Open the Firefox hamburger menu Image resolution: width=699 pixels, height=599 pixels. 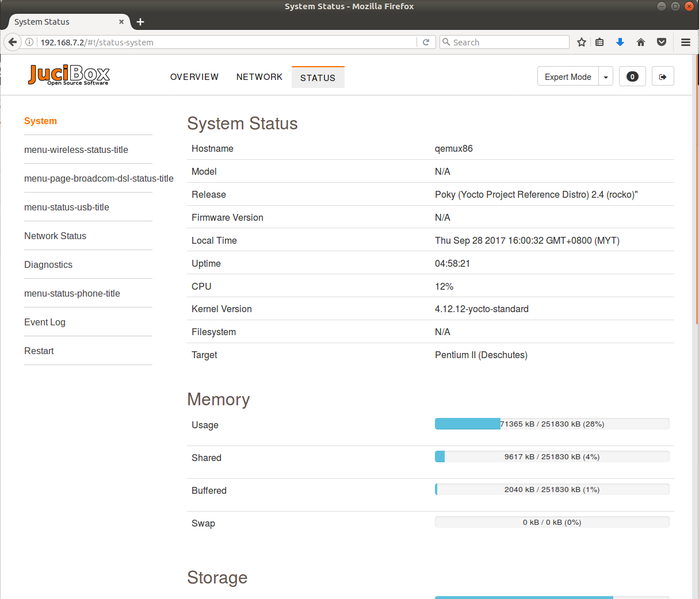click(x=684, y=42)
